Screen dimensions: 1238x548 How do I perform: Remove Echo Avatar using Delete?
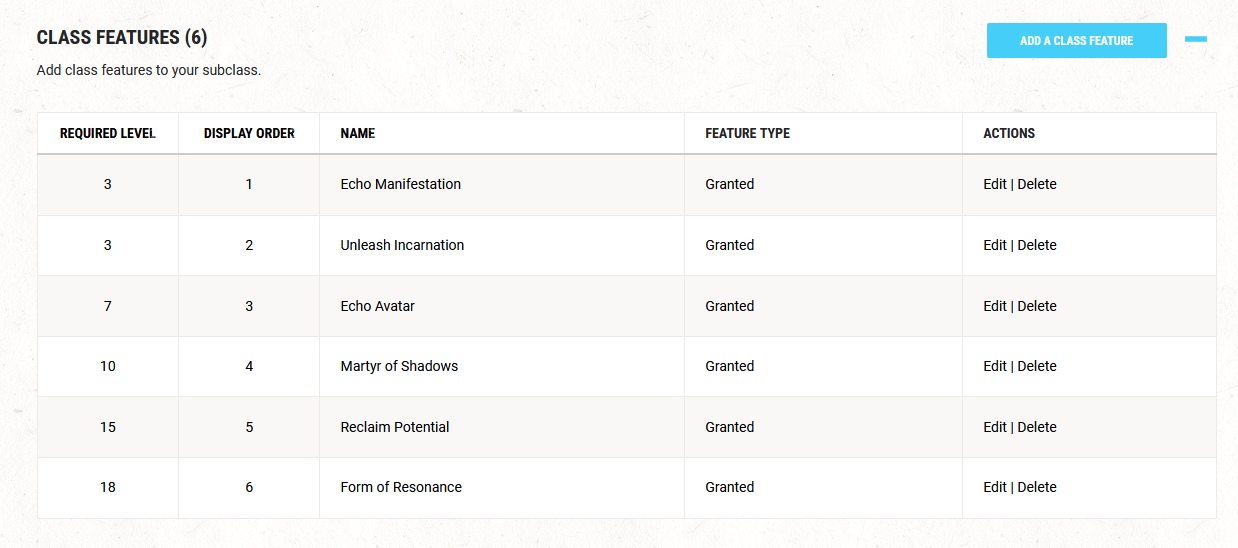click(1037, 306)
